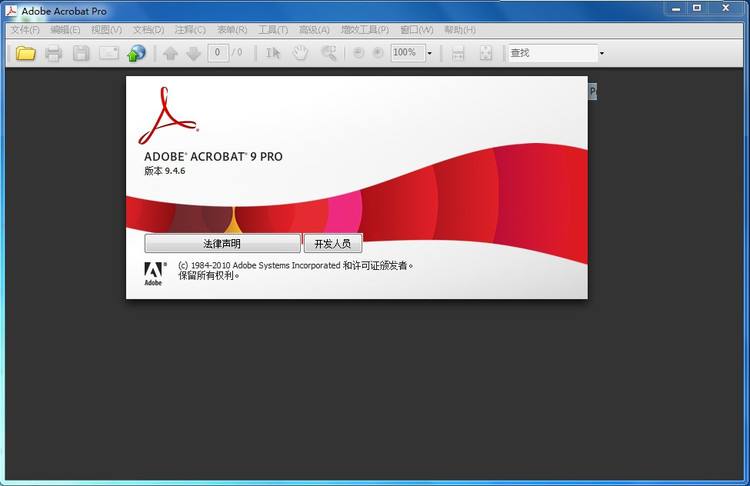Click the Print icon in toolbar
This screenshot has height=486, width=750.
(x=54, y=53)
